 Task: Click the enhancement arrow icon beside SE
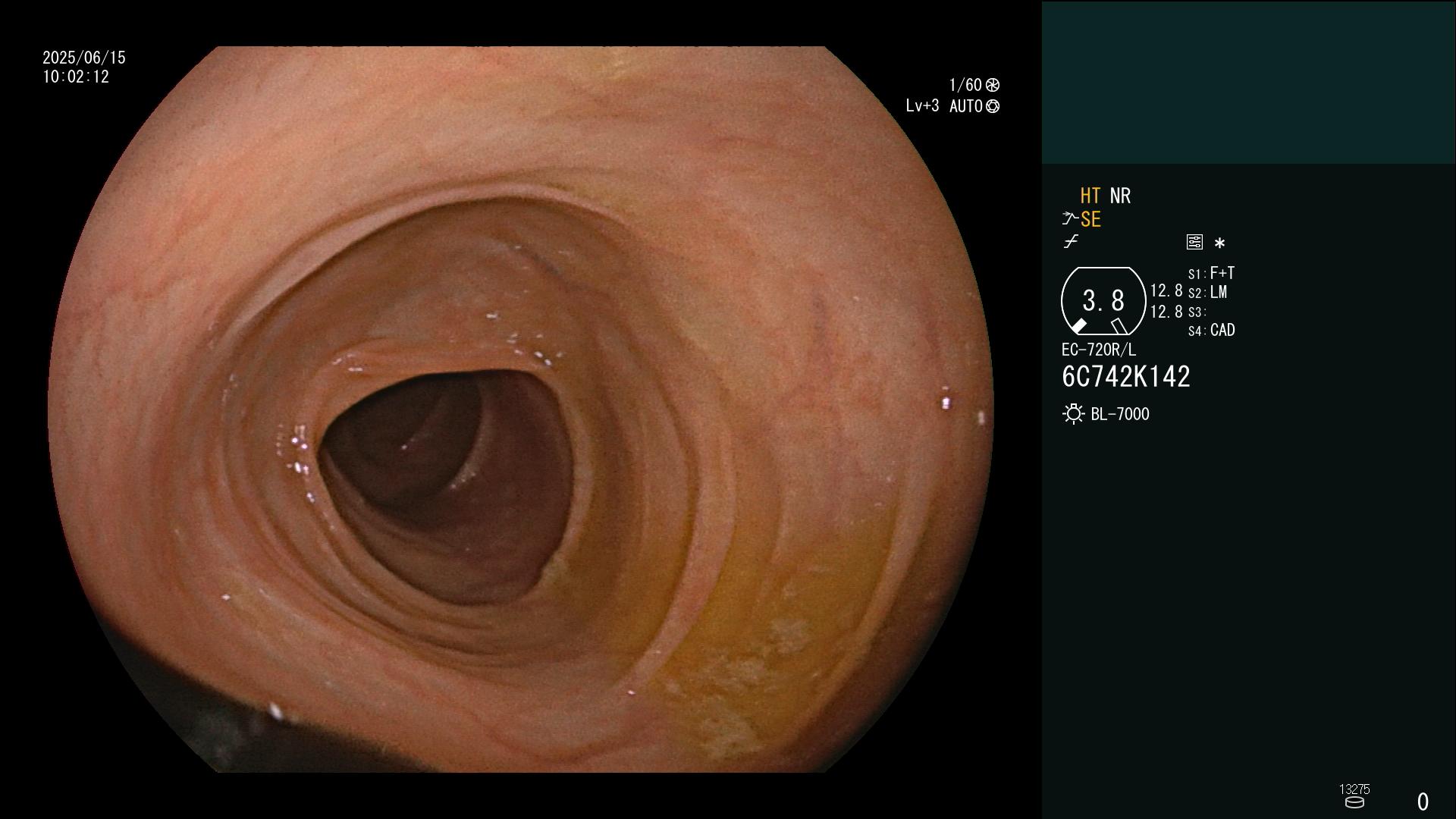(x=1070, y=219)
